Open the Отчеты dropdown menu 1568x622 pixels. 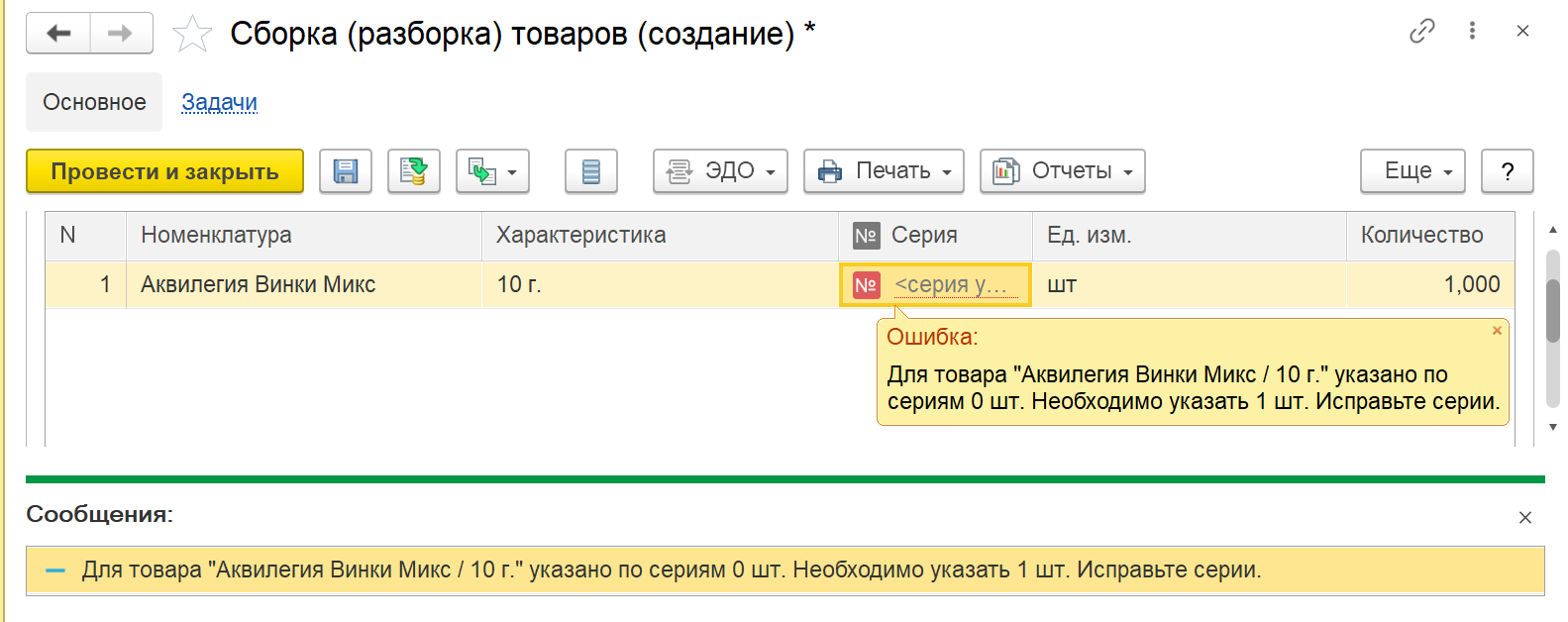coord(1062,171)
